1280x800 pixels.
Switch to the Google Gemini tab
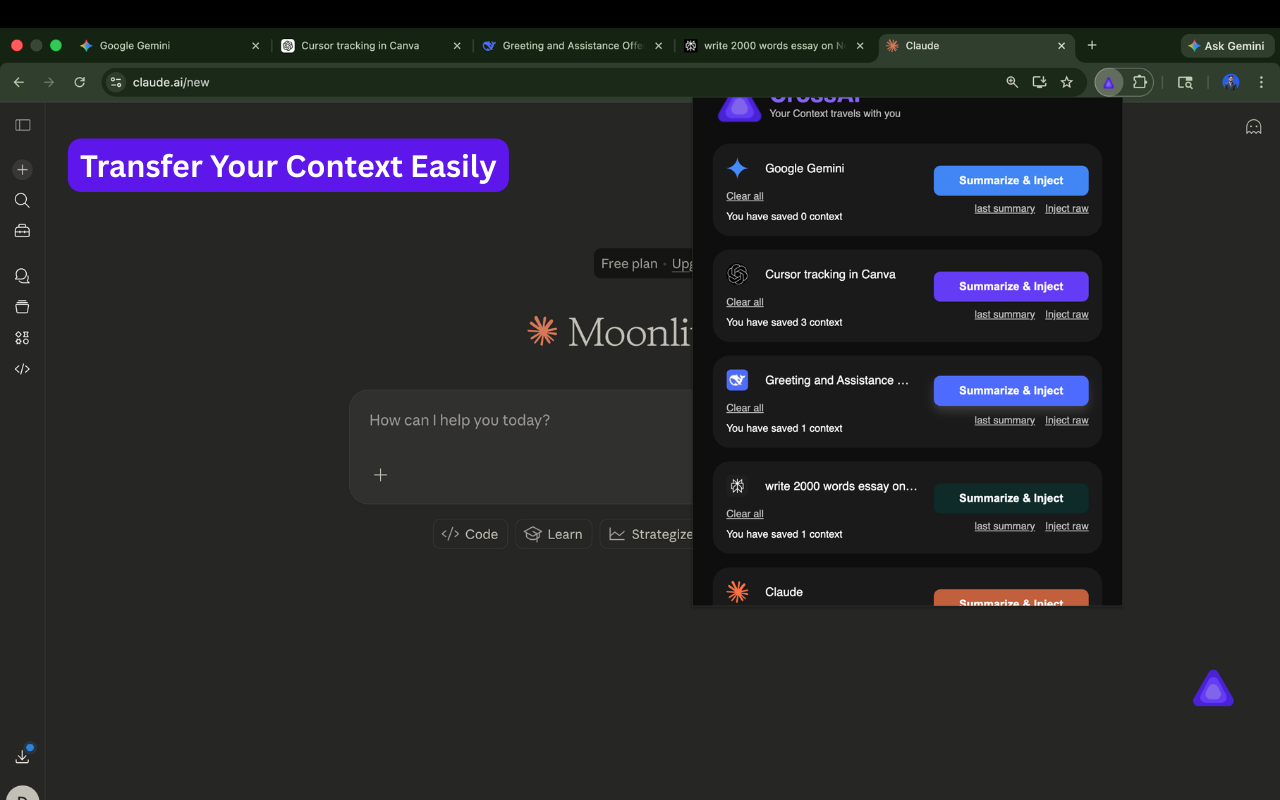click(170, 46)
